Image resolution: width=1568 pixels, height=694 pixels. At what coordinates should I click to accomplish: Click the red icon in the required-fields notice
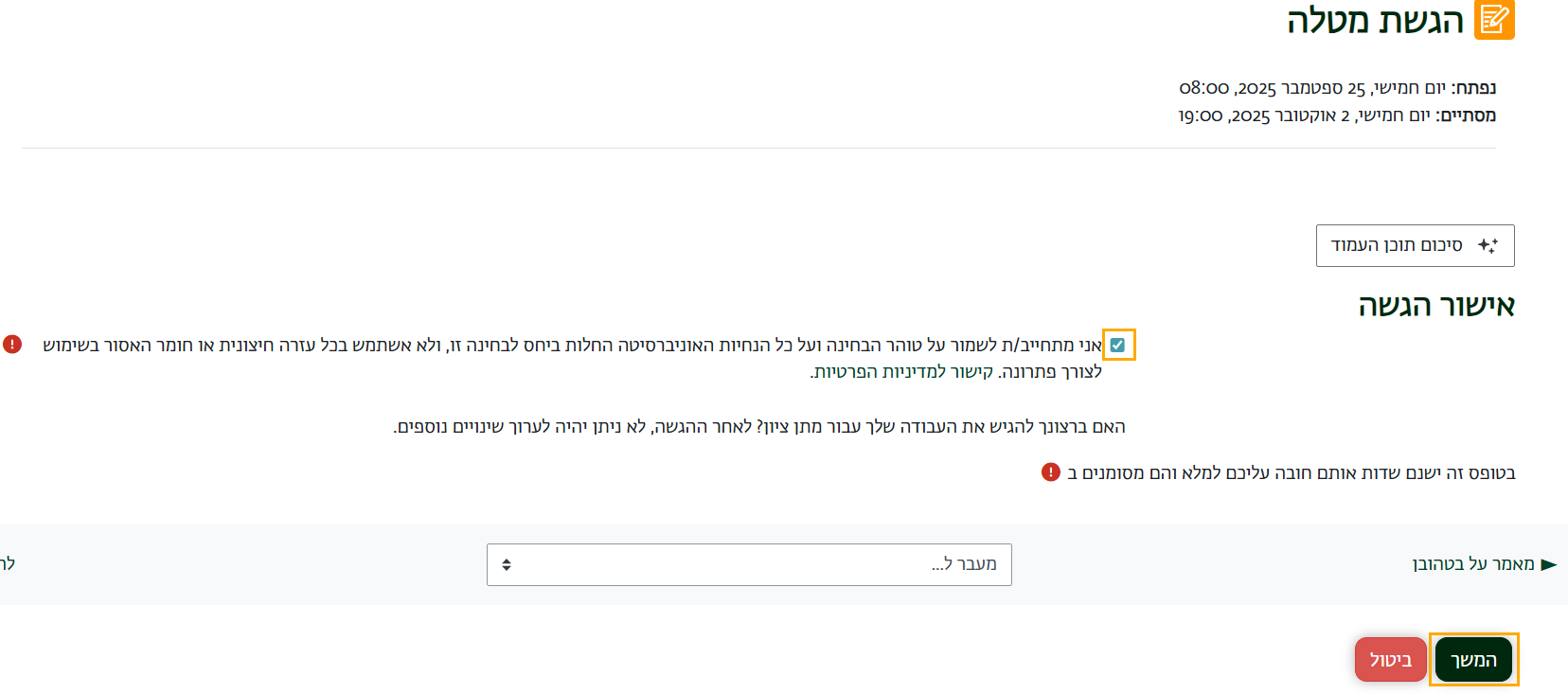[x=1050, y=472]
